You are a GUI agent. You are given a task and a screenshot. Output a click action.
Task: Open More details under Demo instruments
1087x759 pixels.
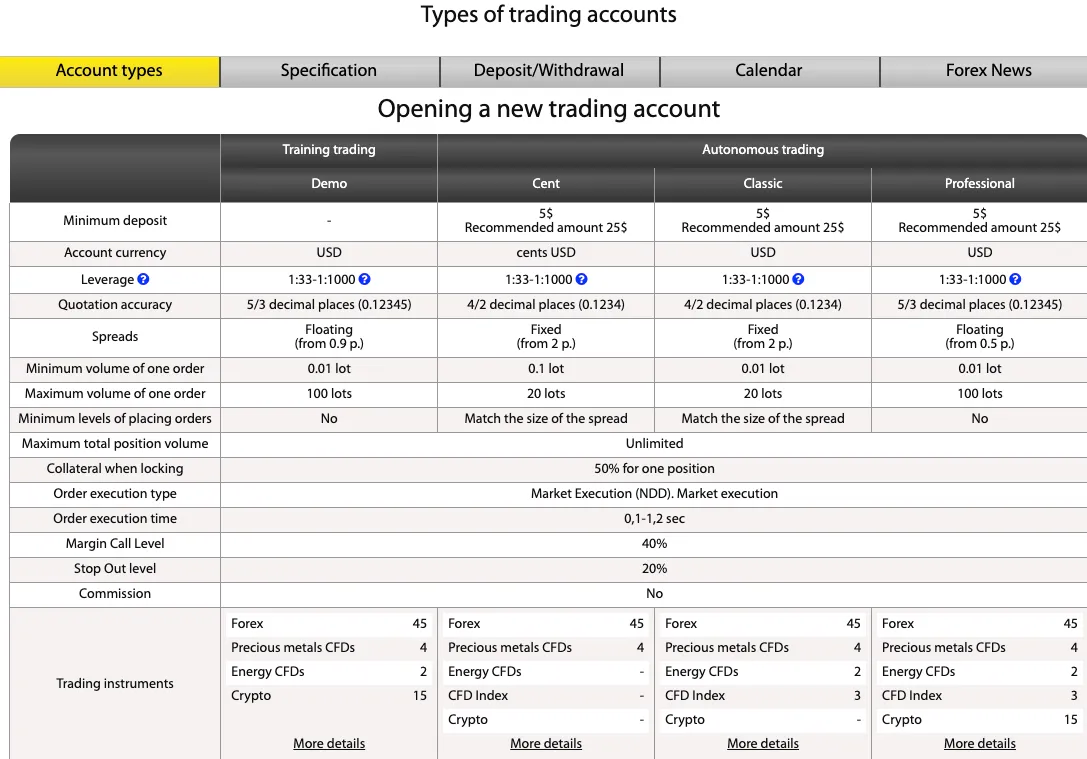pyautogui.click(x=329, y=743)
